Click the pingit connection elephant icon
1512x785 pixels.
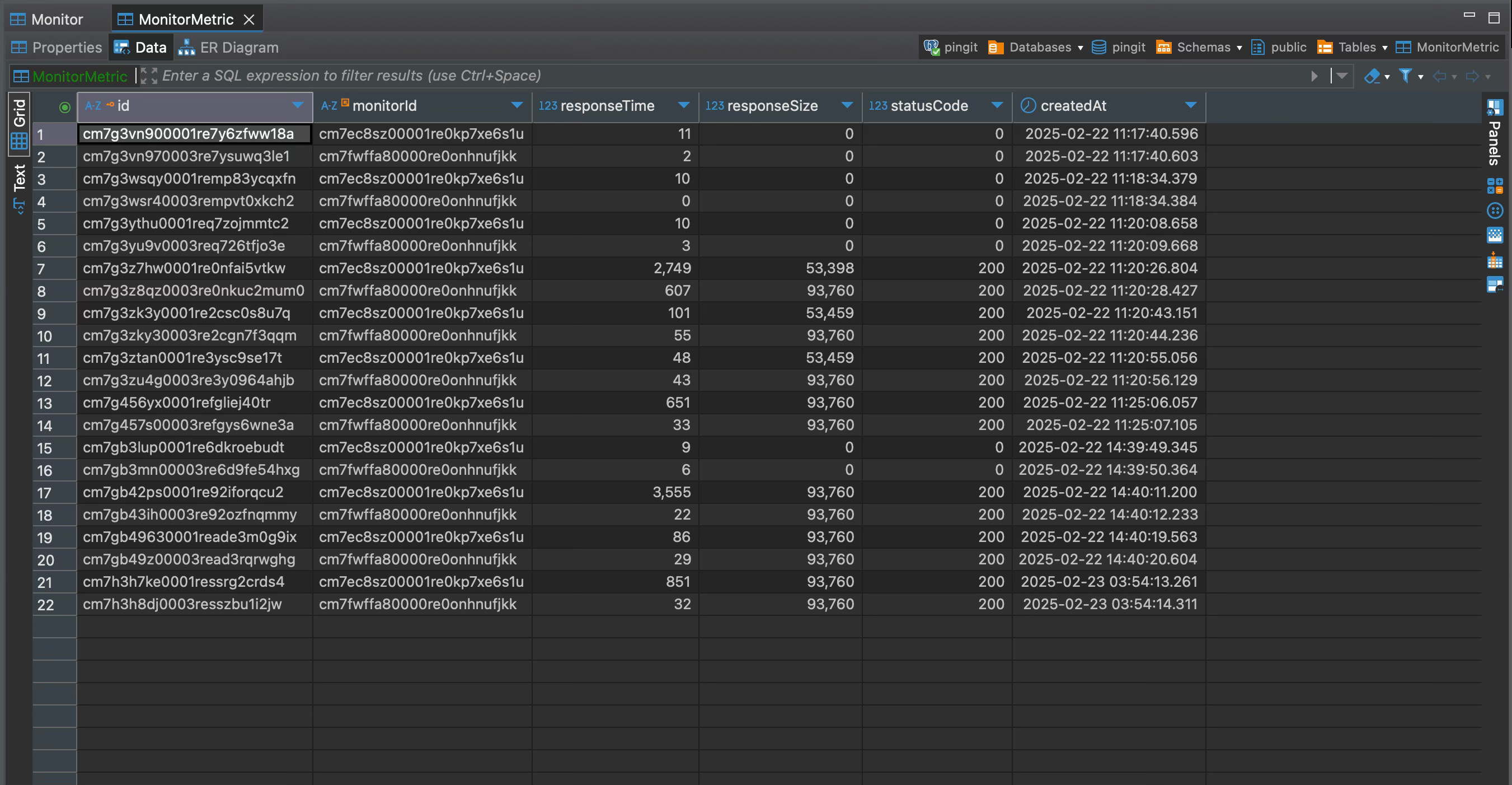point(932,48)
